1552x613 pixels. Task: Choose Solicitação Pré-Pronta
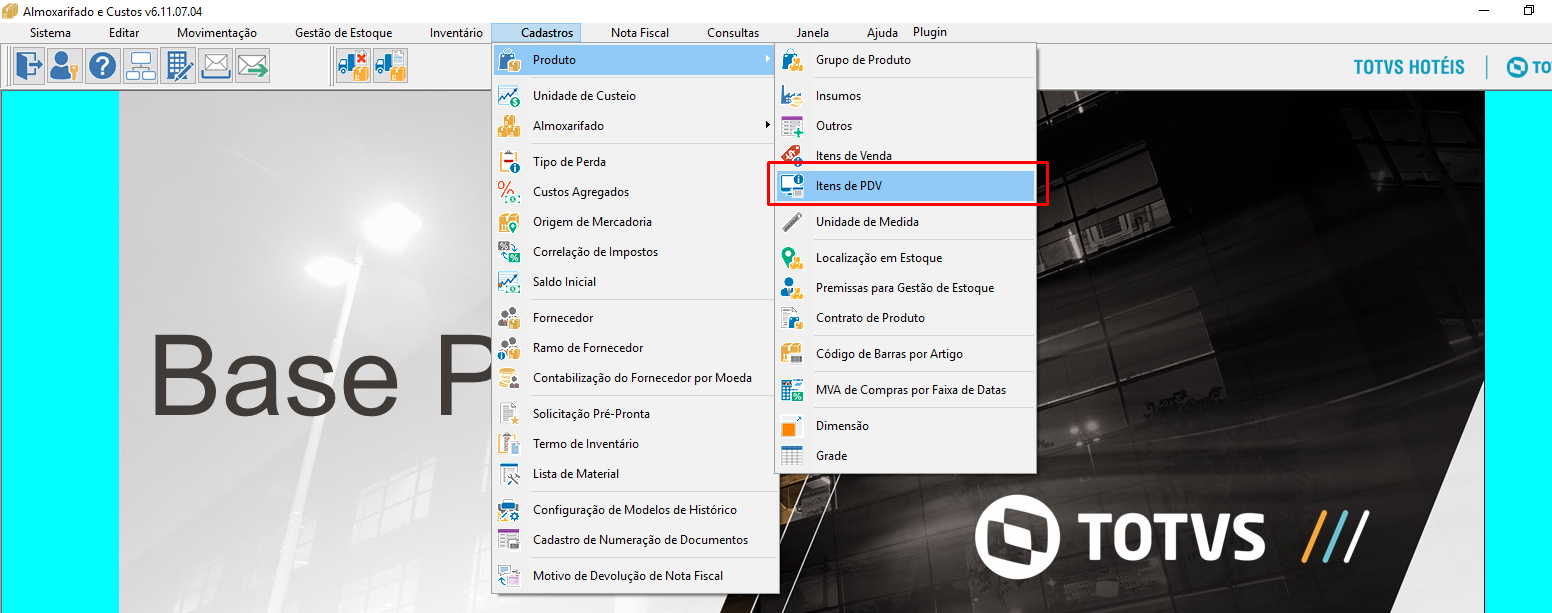(x=635, y=414)
